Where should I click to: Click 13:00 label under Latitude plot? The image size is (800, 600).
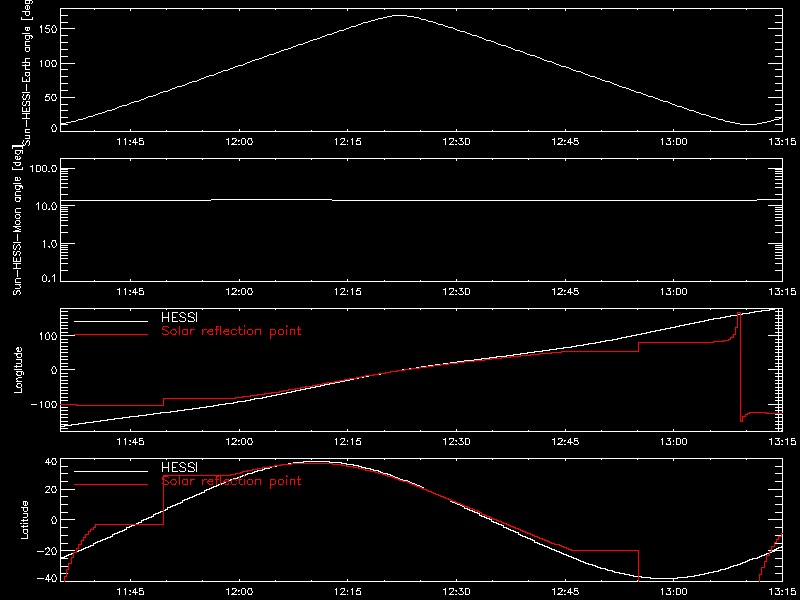click(674, 592)
